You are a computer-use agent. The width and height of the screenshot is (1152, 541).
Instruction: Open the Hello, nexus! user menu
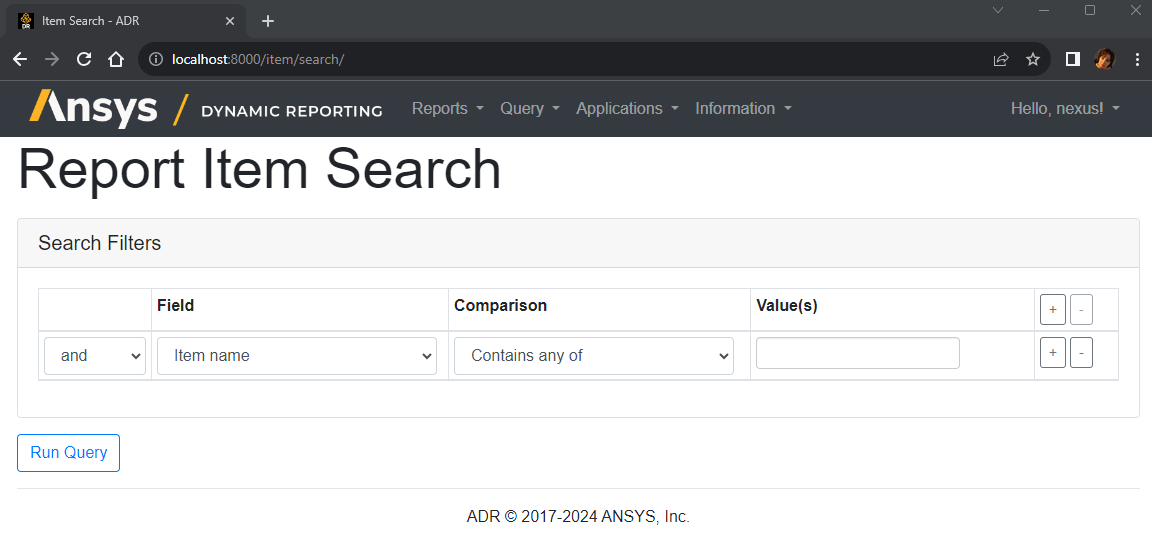click(1065, 109)
